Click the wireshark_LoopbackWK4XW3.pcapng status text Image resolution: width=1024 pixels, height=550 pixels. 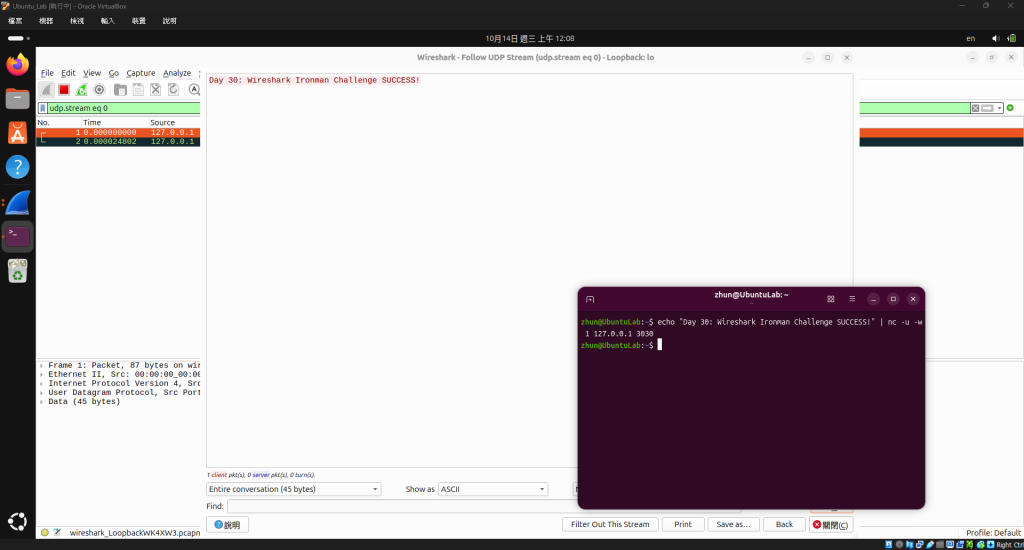(135, 532)
